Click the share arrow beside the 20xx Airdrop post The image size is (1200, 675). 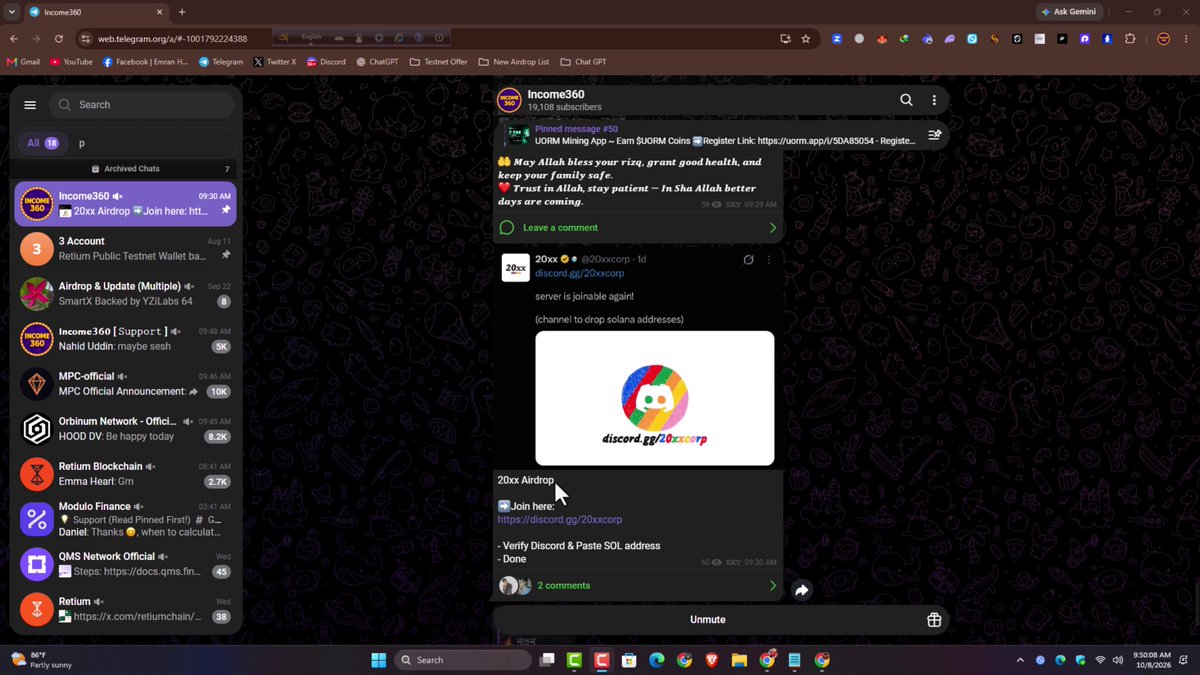(802, 590)
